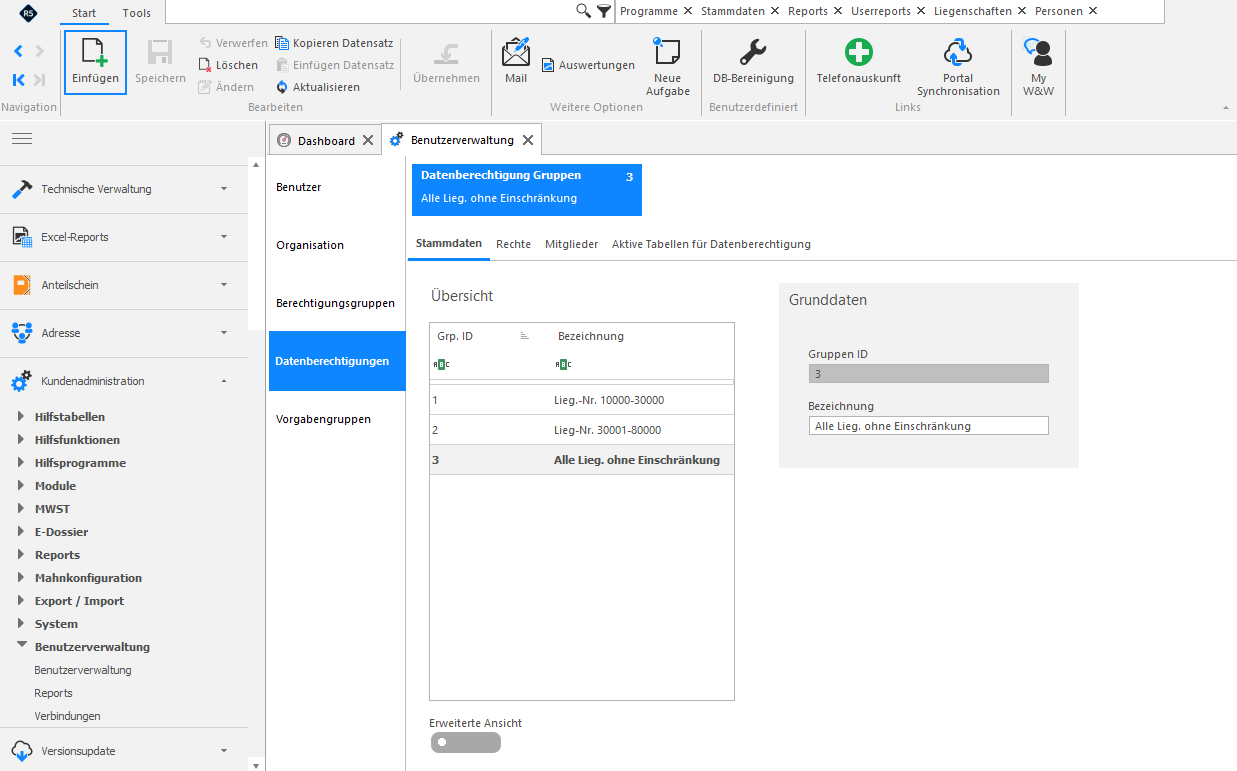This screenshot has width=1237, height=771.
Task: Start Portal Synchronisation
Action: [x=958, y=67]
